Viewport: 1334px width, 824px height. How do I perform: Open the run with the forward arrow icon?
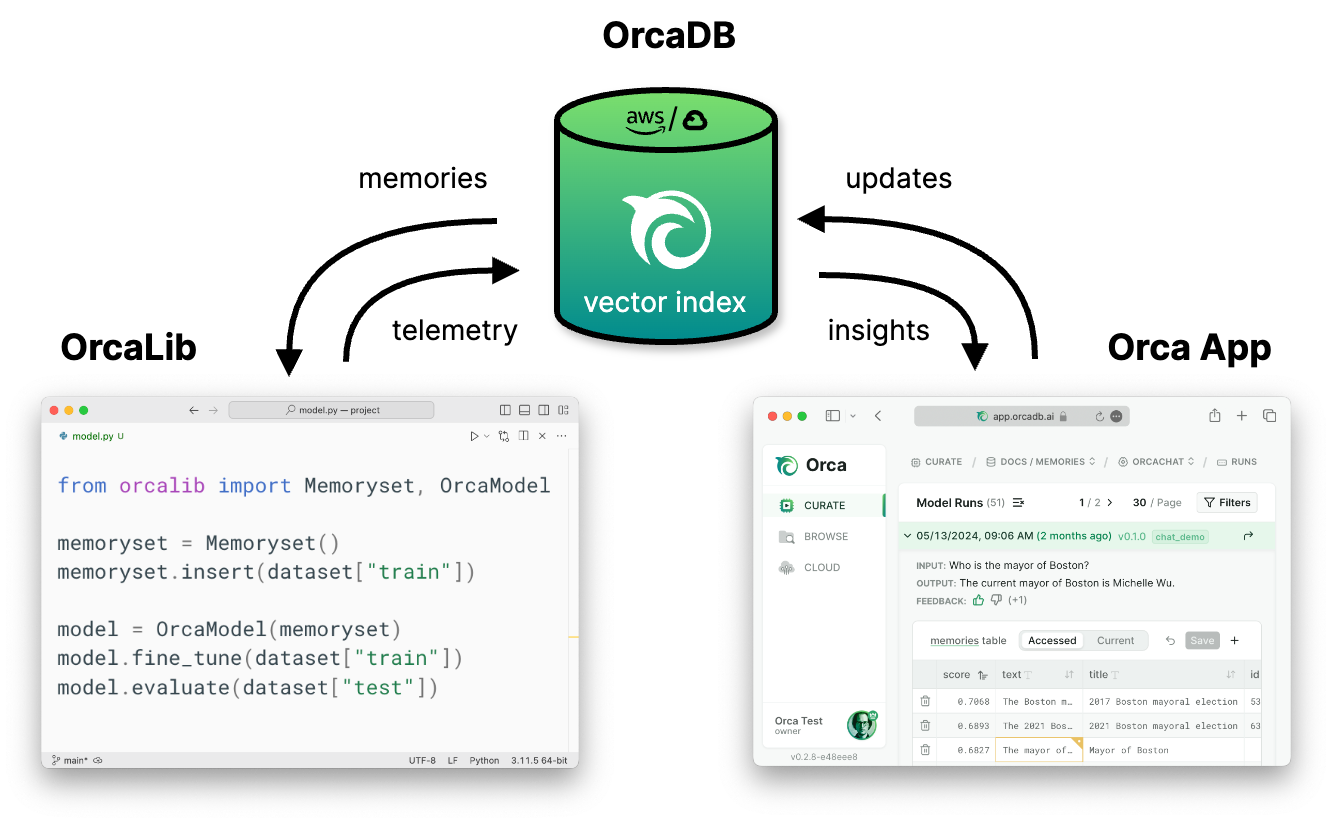(x=1248, y=536)
